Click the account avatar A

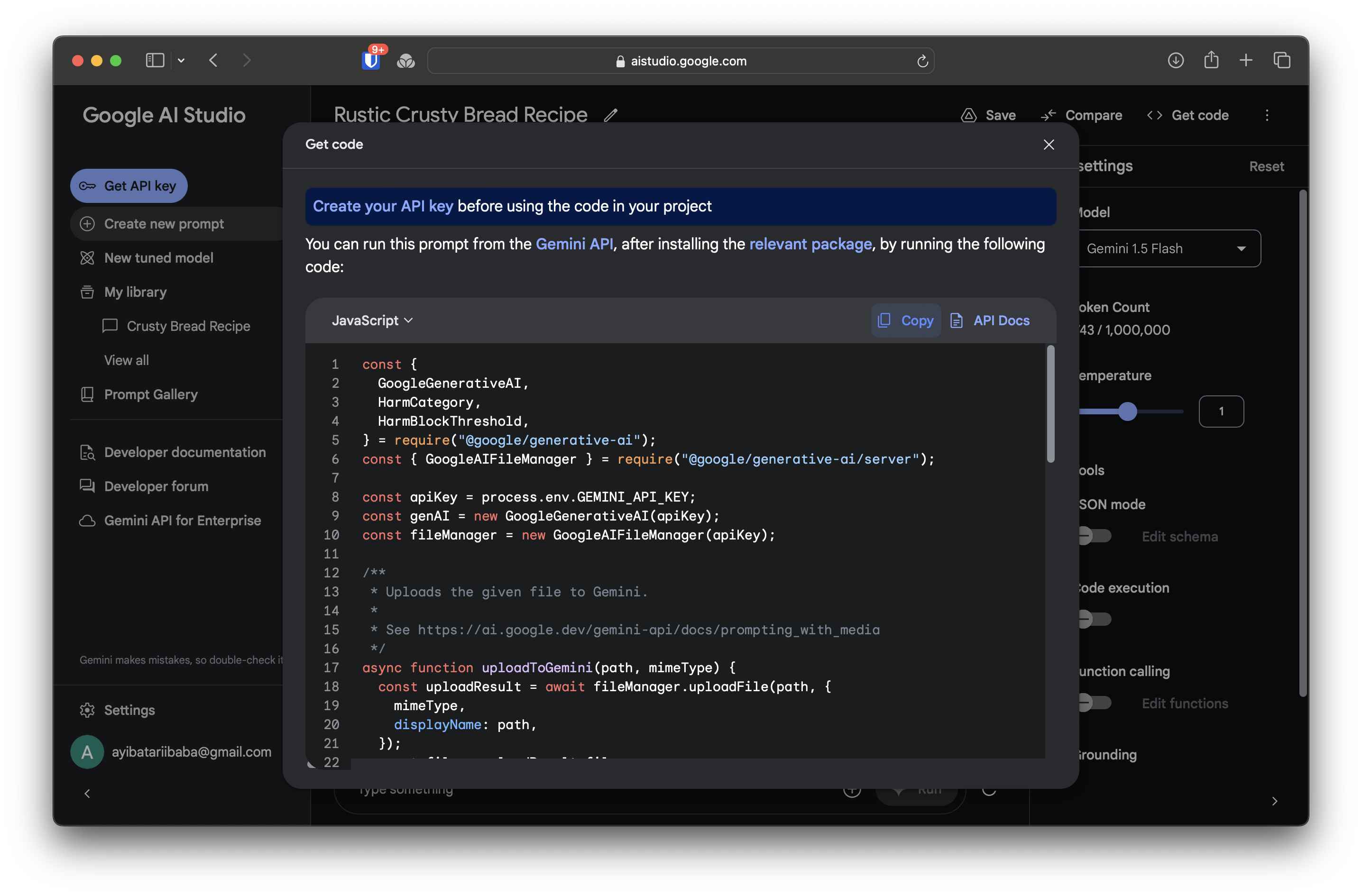(87, 752)
